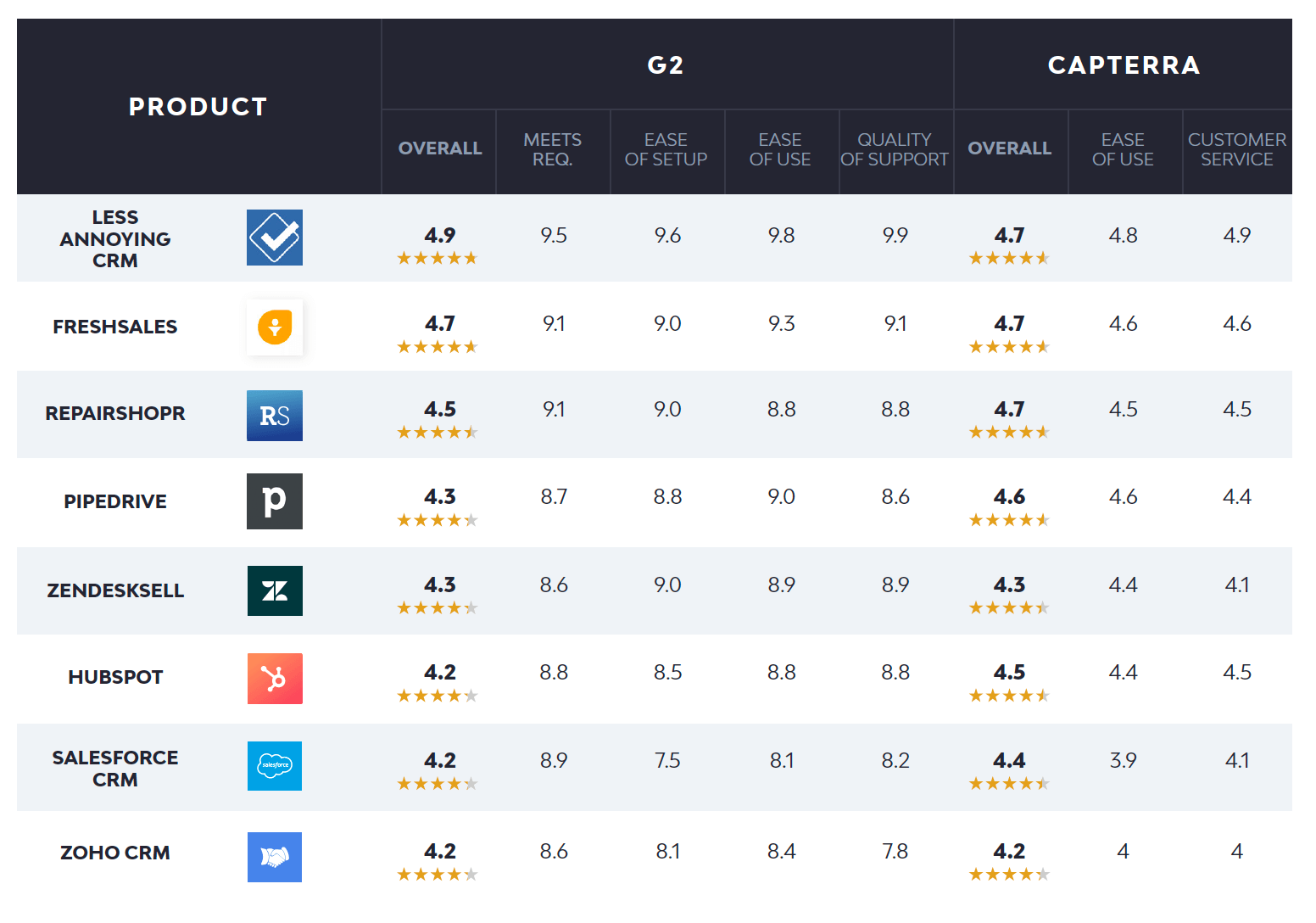Image resolution: width=1316 pixels, height=923 pixels.
Task: Click the RepairShopr RS logo
Action: pyautogui.click(x=274, y=416)
